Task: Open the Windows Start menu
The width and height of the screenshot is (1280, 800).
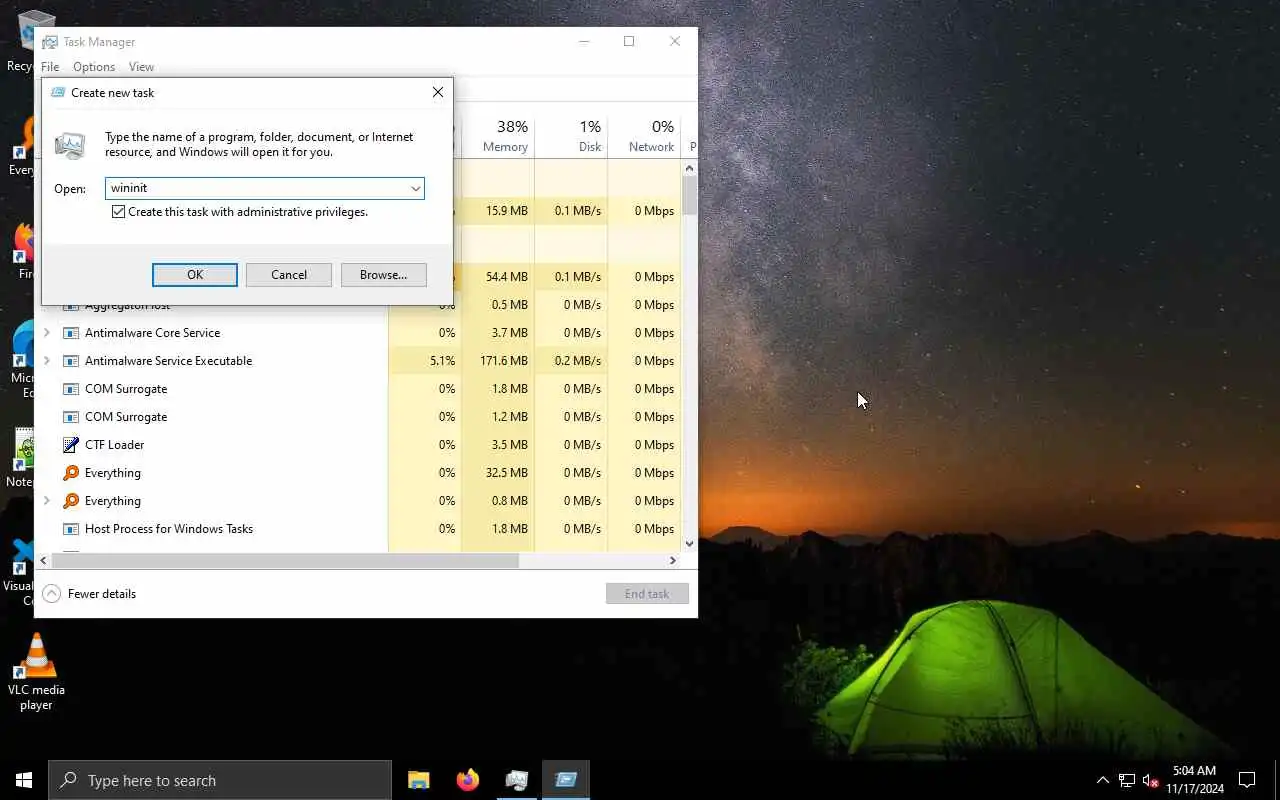Action: [x=24, y=780]
